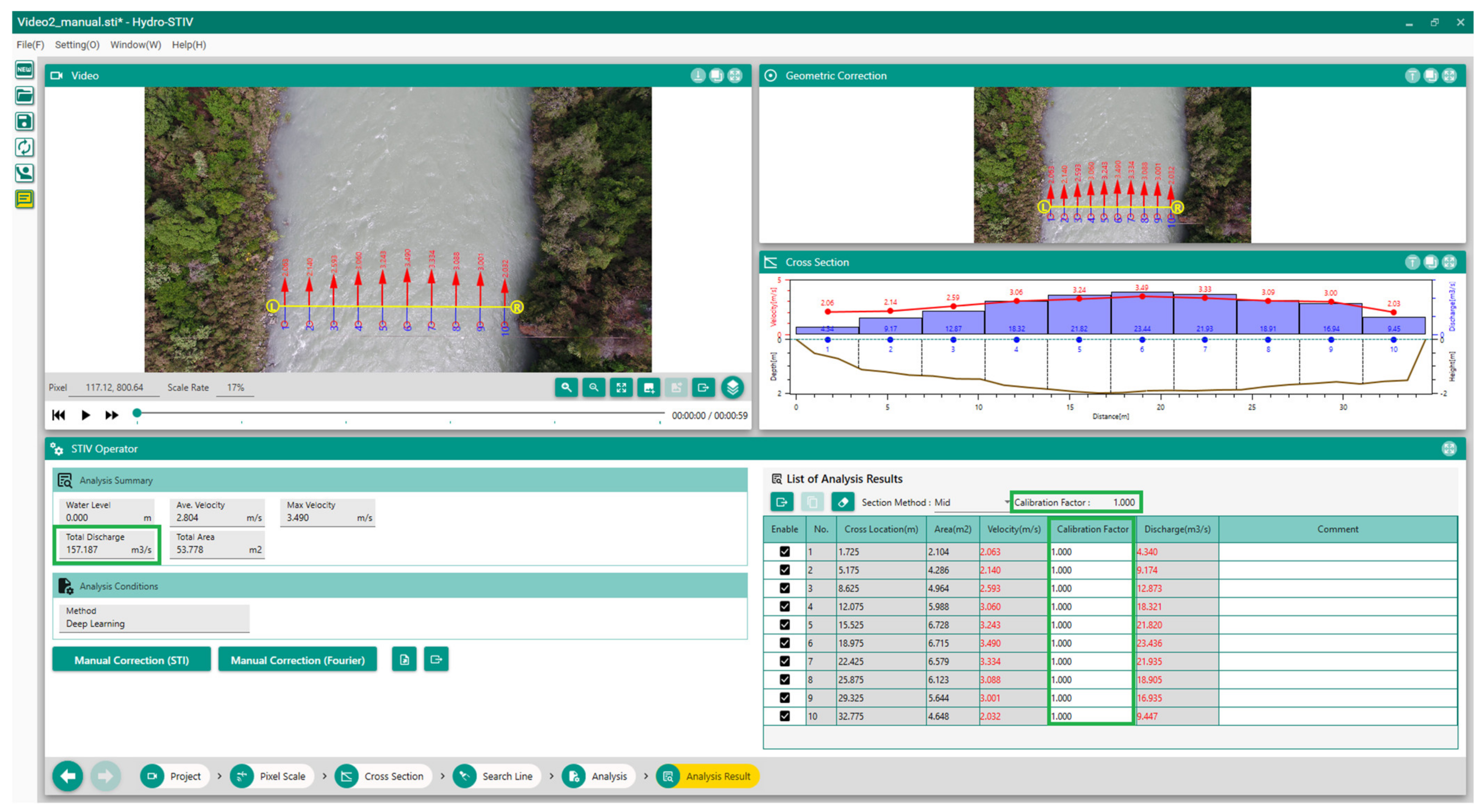This screenshot has width=1484, height=812.
Task: Click export icon beside Section Method
Action: coord(781,502)
